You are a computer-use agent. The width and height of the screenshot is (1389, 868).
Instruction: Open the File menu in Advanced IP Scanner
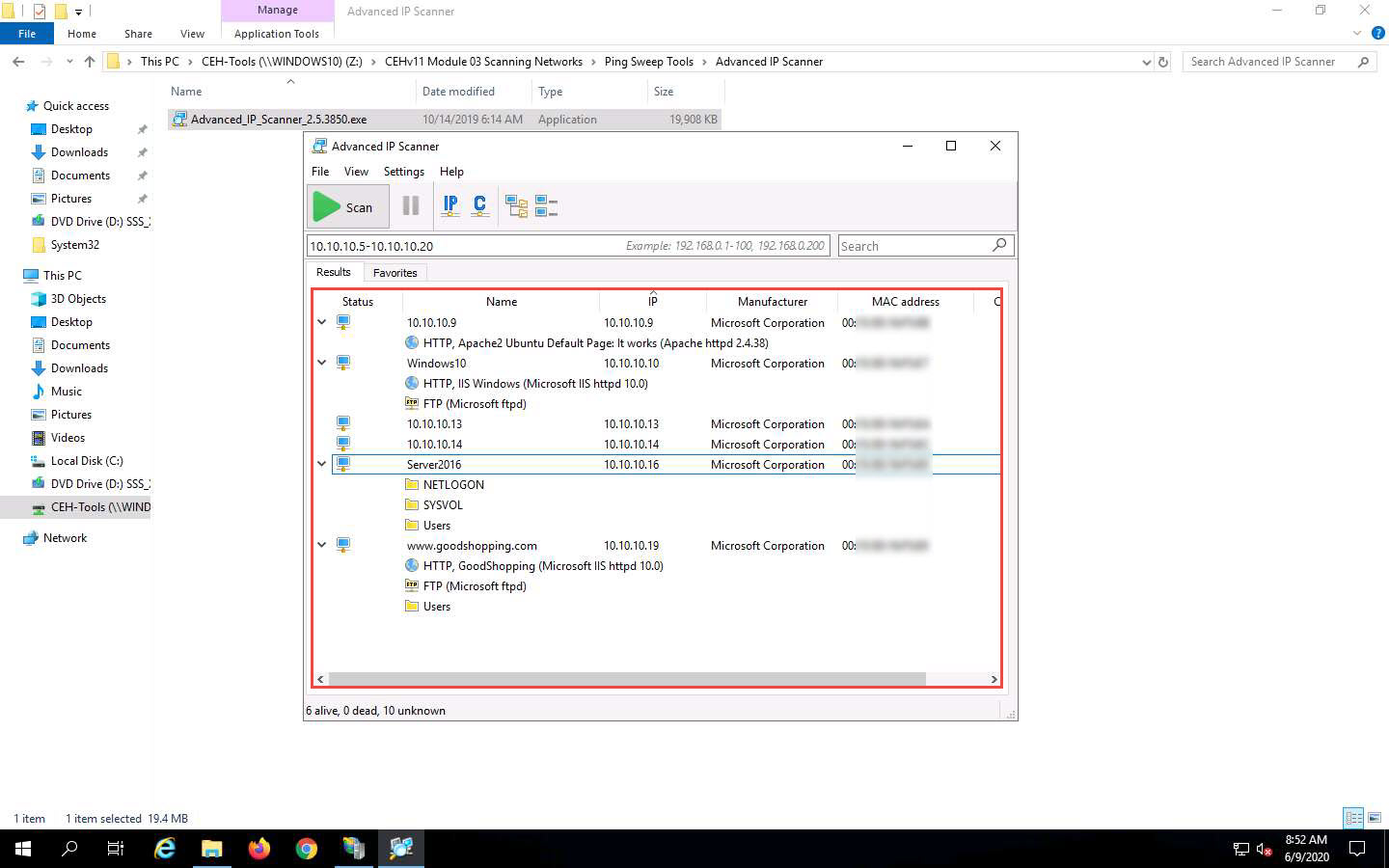(x=320, y=172)
